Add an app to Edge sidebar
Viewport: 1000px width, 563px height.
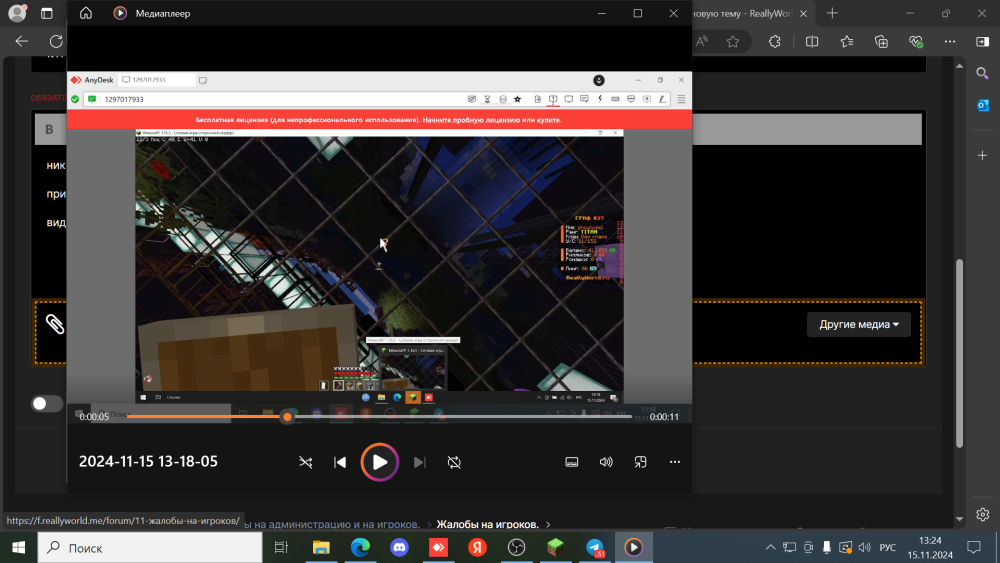pos(982,156)
